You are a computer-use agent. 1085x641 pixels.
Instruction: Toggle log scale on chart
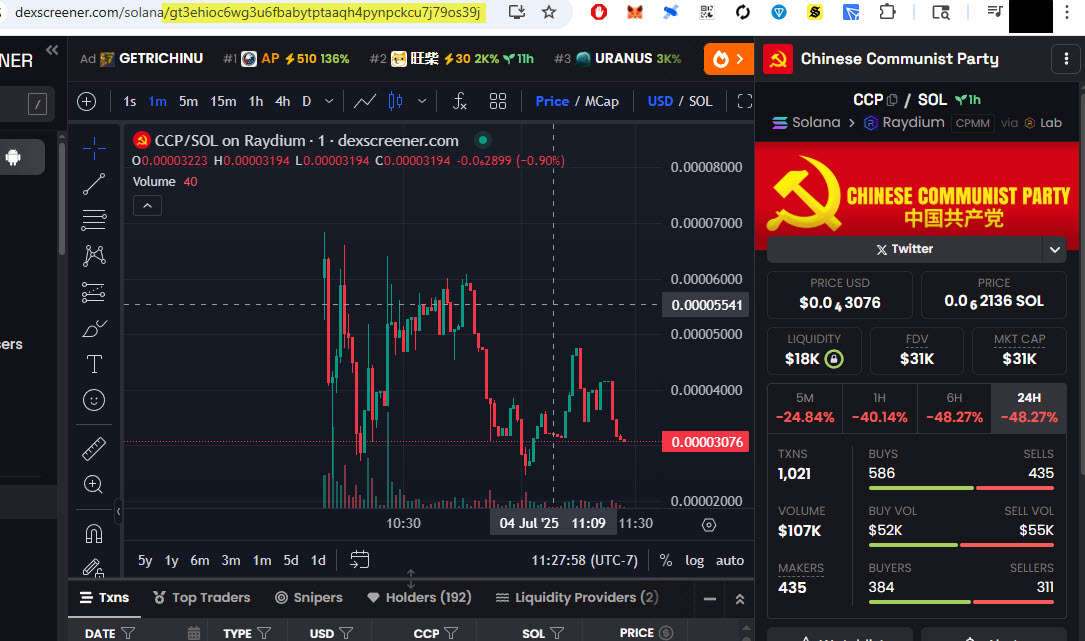pos(694,560)
